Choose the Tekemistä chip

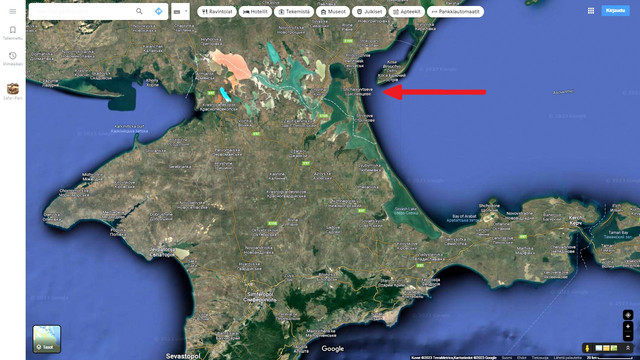294,12
